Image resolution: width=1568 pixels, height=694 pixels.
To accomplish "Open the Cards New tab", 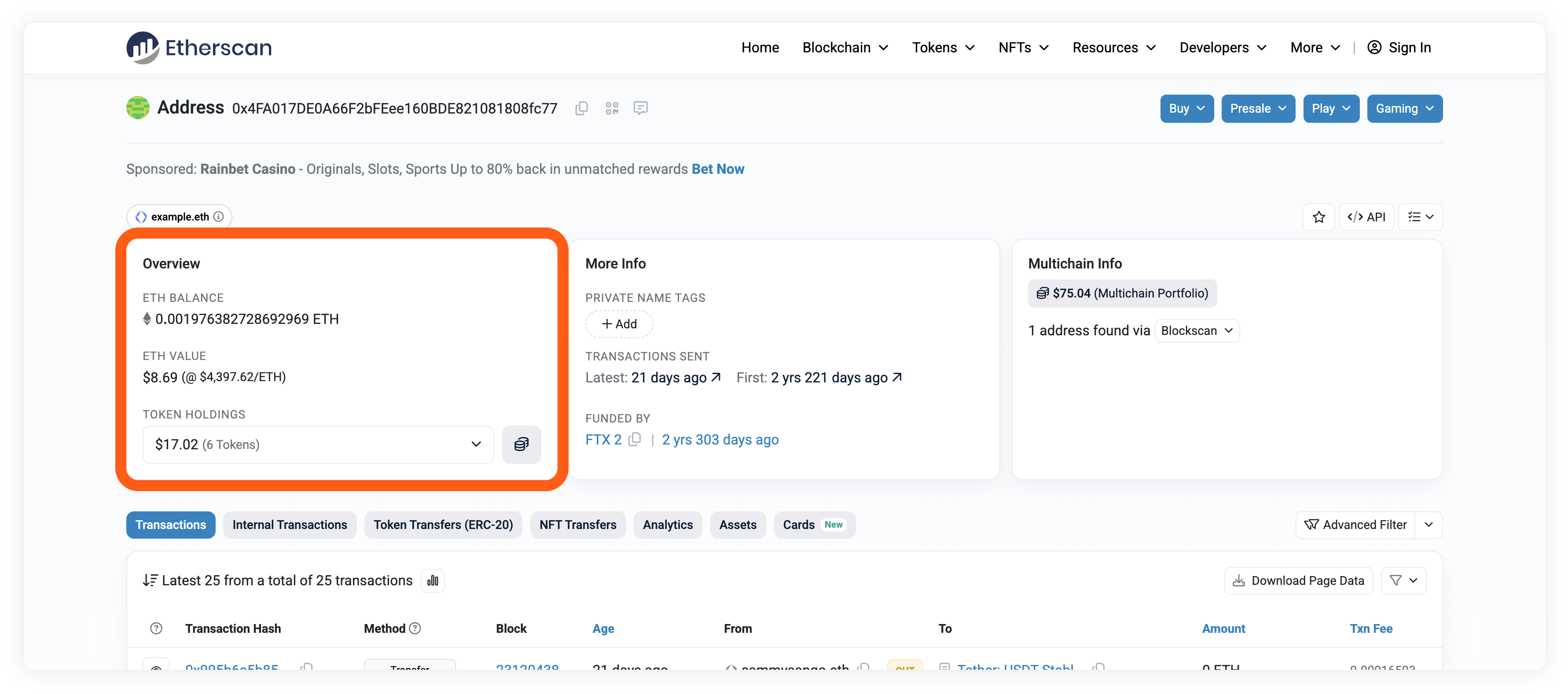I will 815,525.
